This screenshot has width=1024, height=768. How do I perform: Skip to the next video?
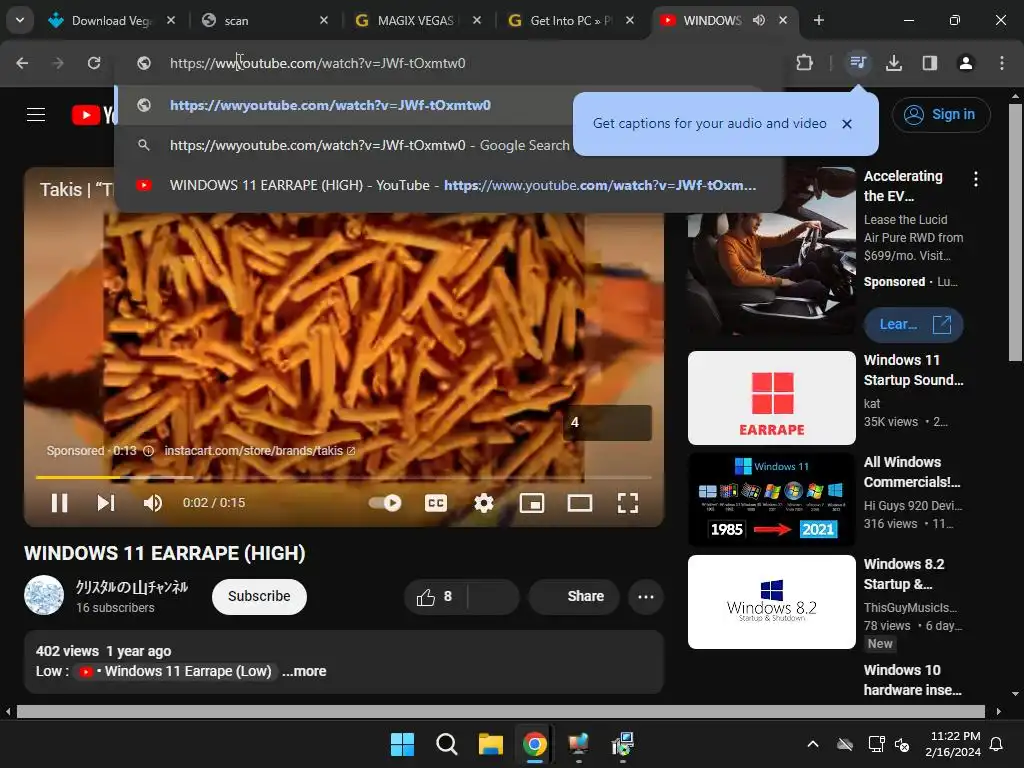click(106, 503)
